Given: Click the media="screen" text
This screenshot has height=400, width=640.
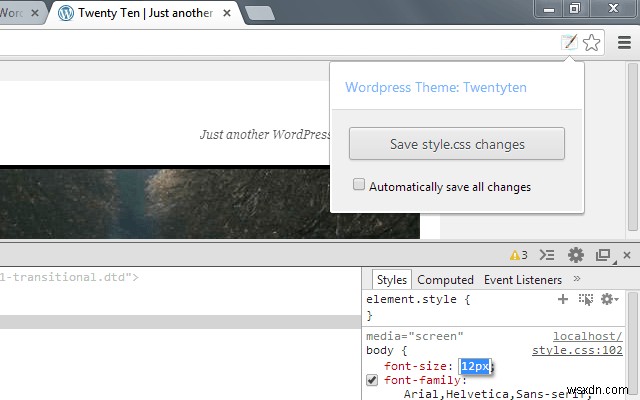Looking at the screenshot, I should [x=415, y=336].
